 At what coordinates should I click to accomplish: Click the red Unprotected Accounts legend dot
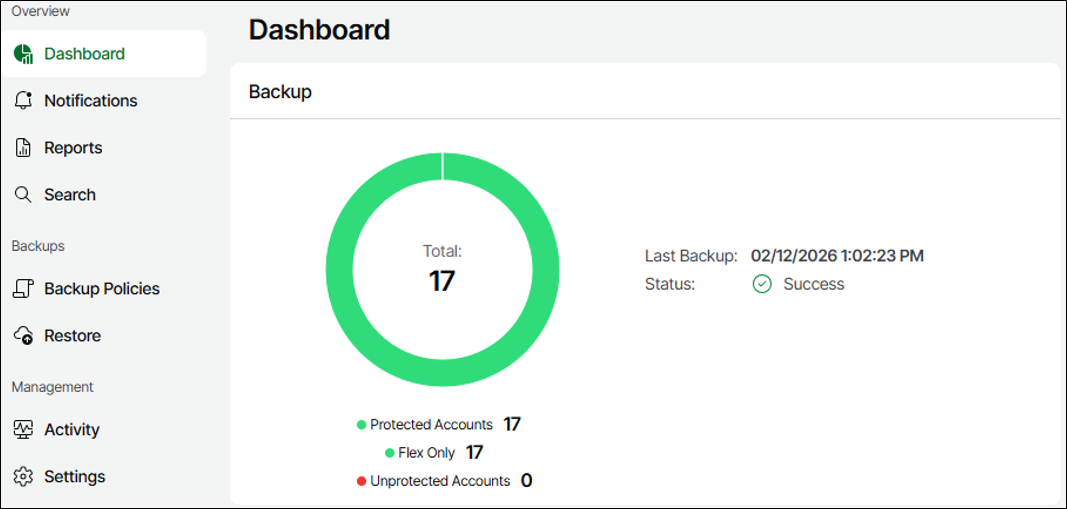point(362,481)
